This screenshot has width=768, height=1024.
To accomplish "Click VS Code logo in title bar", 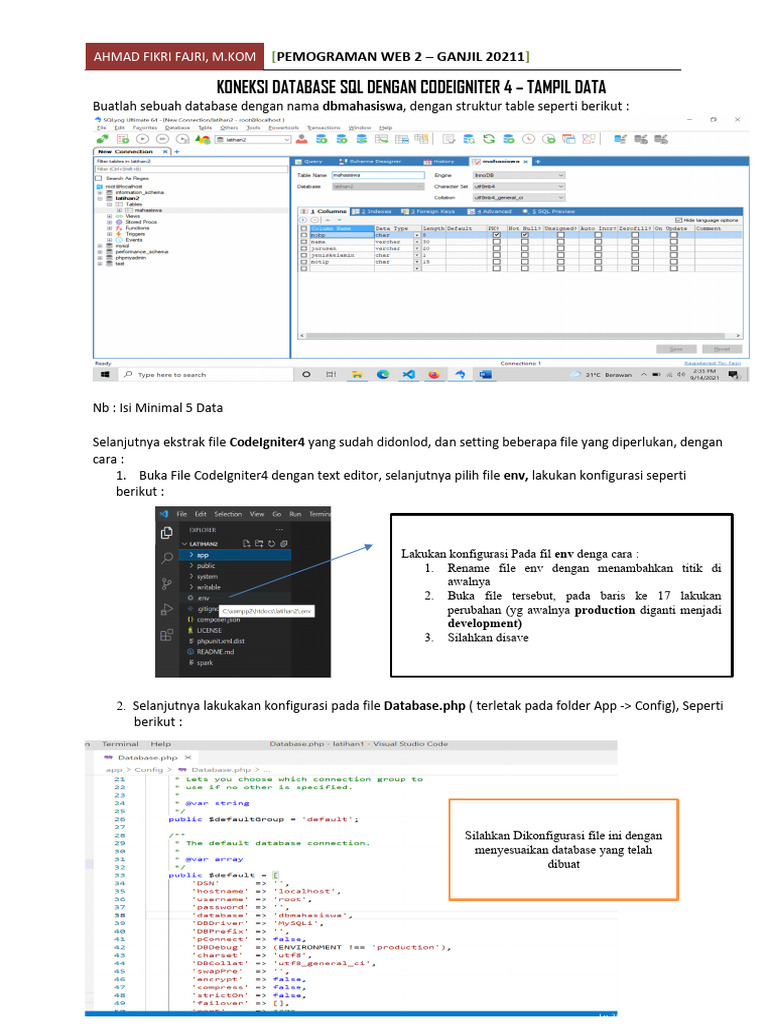I will coord(165,514).
